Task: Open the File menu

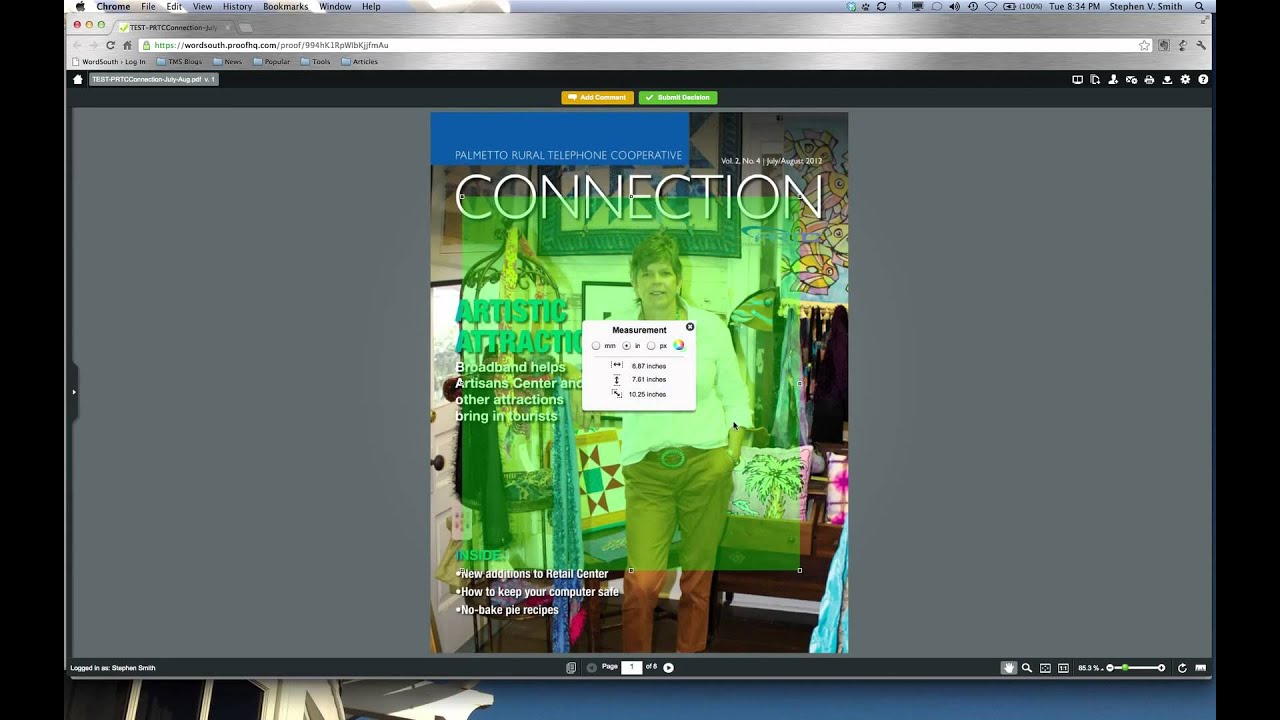Action: pyautogui.click(x=148, y=7)
